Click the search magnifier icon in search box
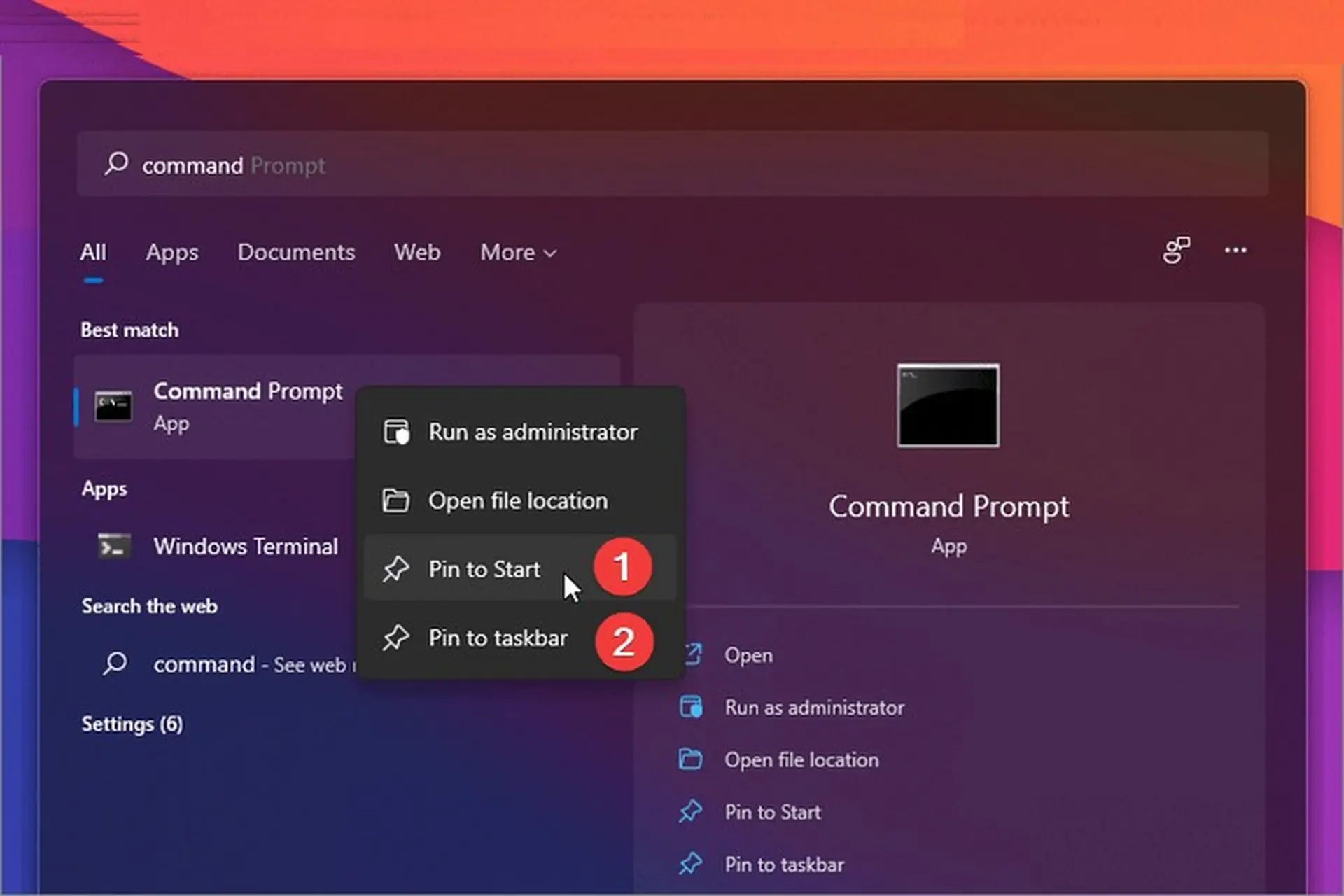Viewport: 1344px width, 896px height. (x=116, y=164)
